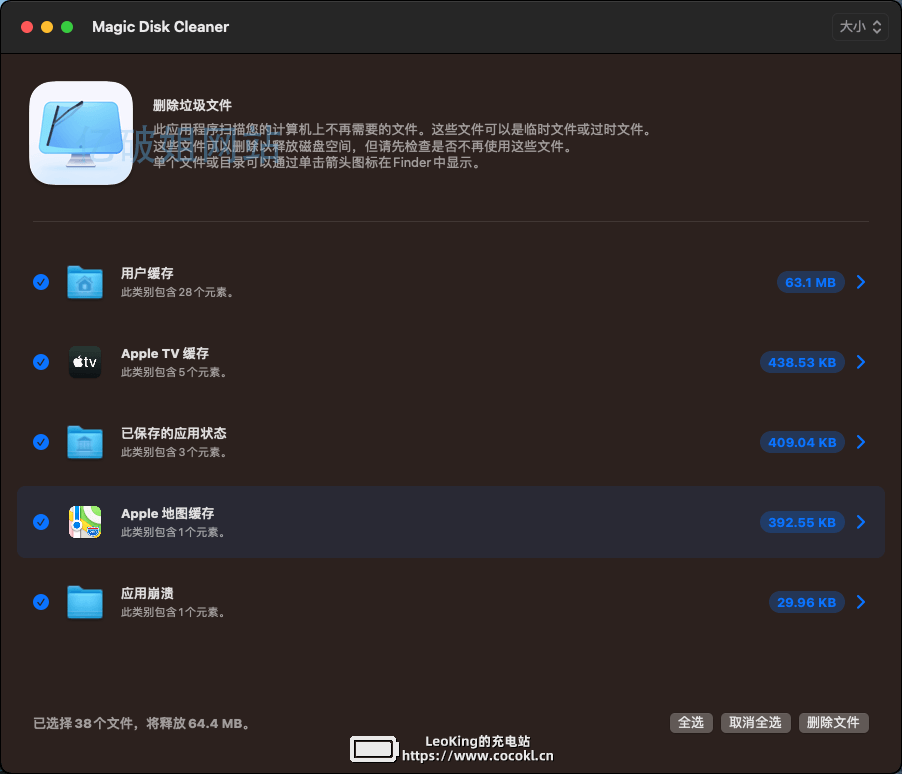Click 此类别包含 3 个元素 text
Image resolution: width=902 pixels, height=774 pixels.
pyautogui.click(x=174, y=452)
